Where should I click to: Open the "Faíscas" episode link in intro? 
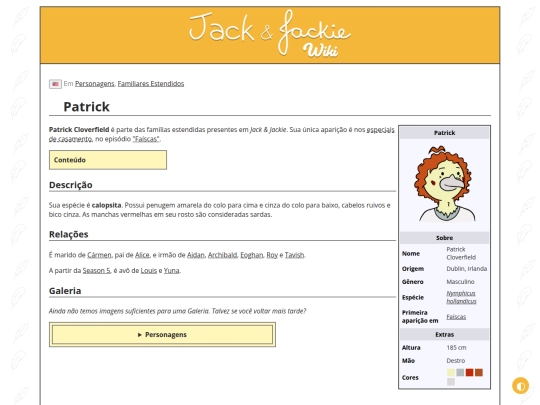(146, 139)
